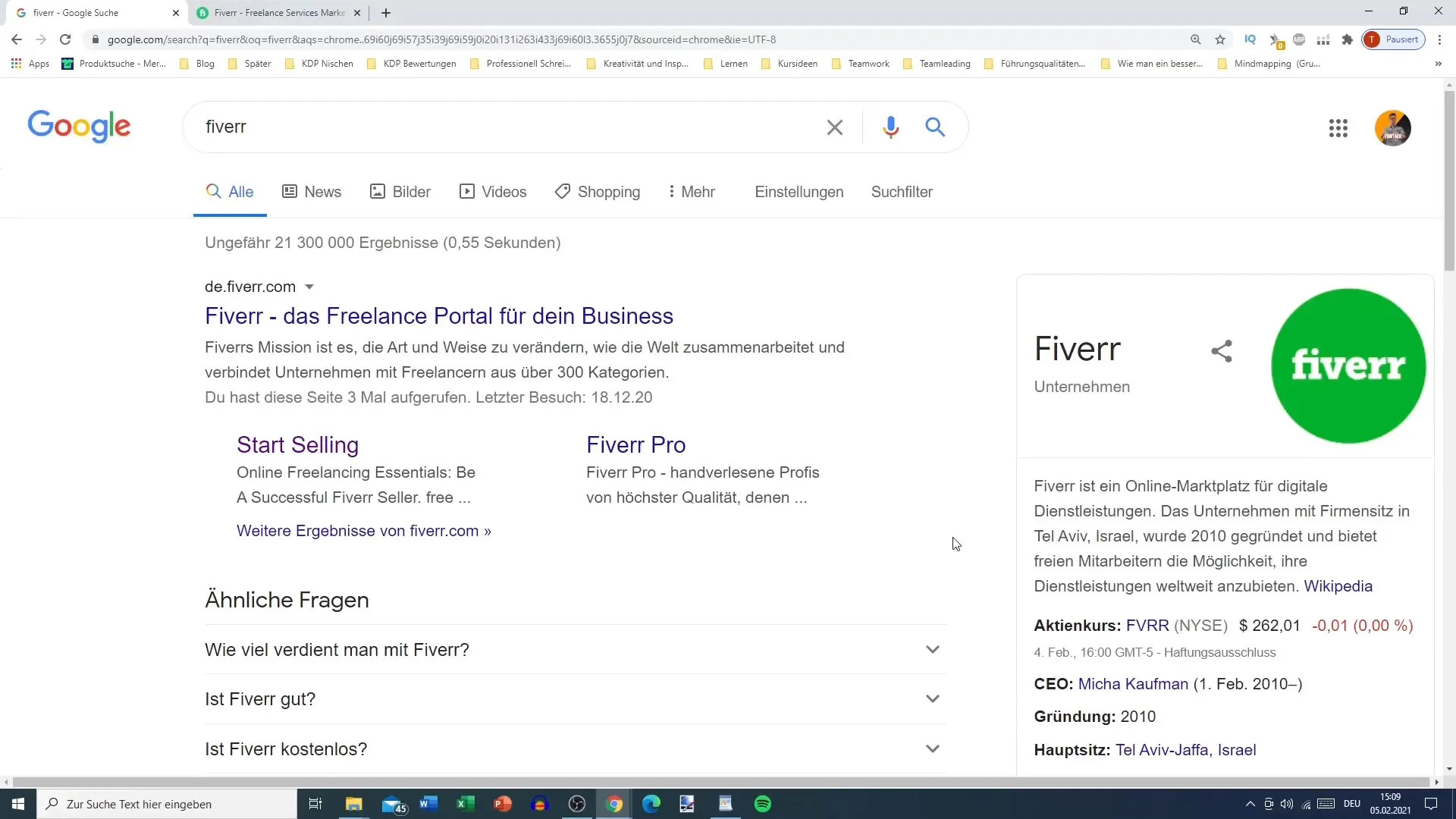This screenshot has height=819, width=1456.
Task: Open Einstellungen under the search bar
Action: 799,192
